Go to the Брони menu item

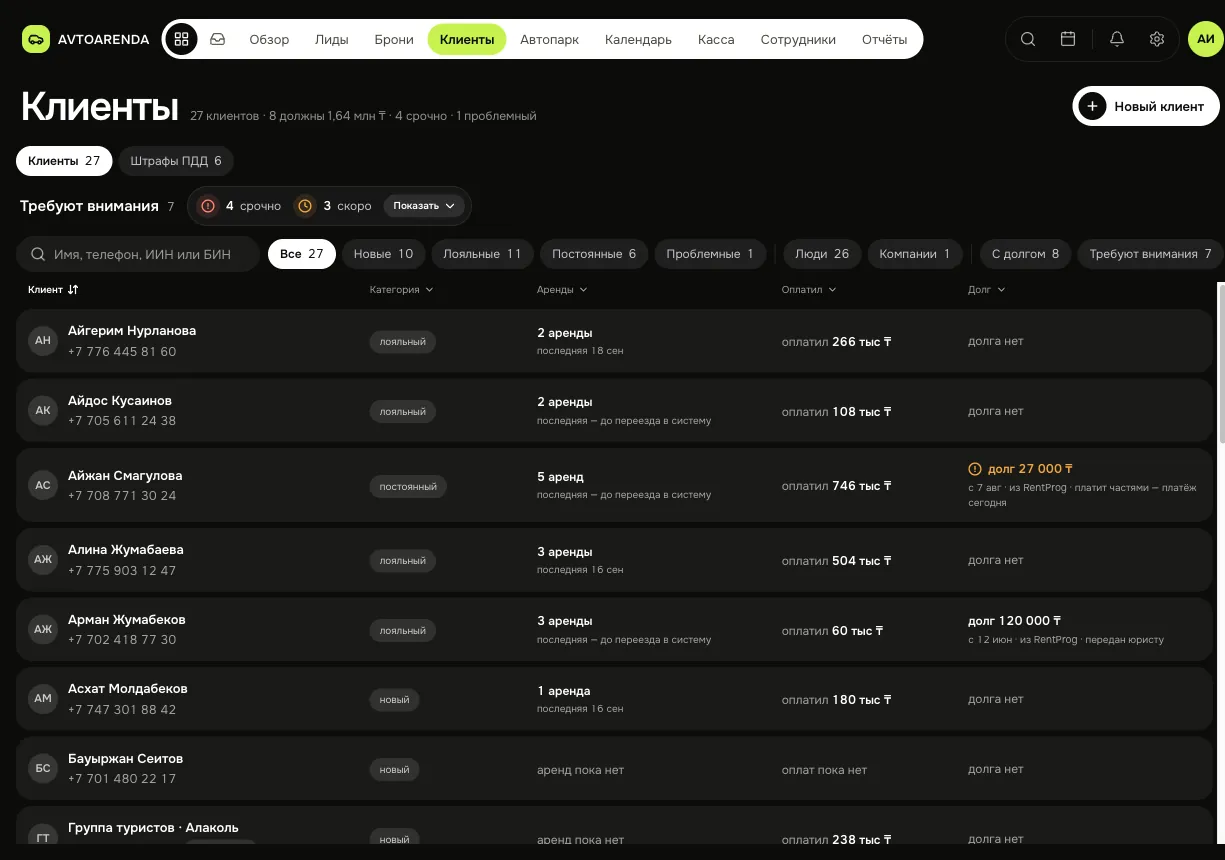tap(394, 39)
